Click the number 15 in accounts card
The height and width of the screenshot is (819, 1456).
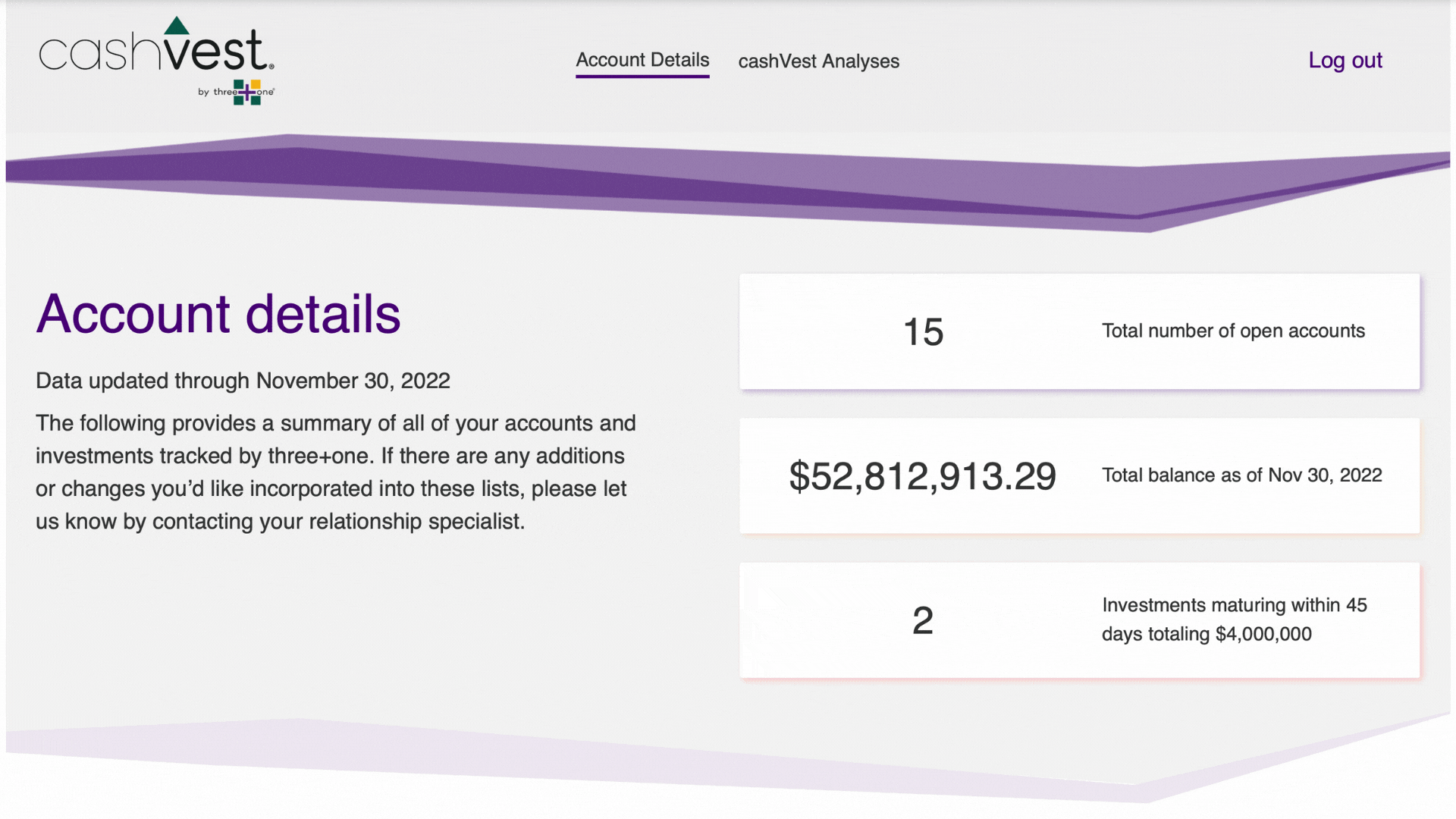click(923, 331)
